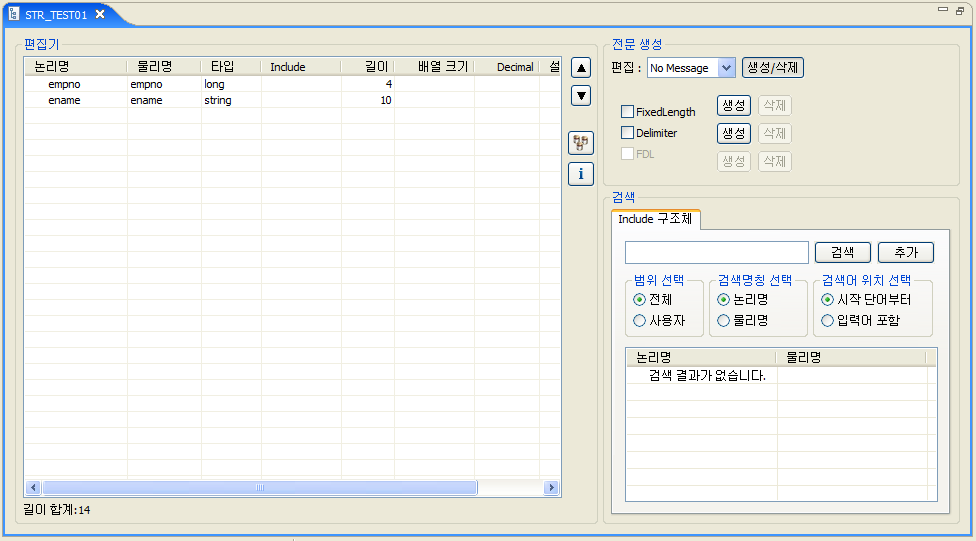Click the 논리명 column header in editor
The width and height of the screenshot is (976, 541).
(76, 67)
